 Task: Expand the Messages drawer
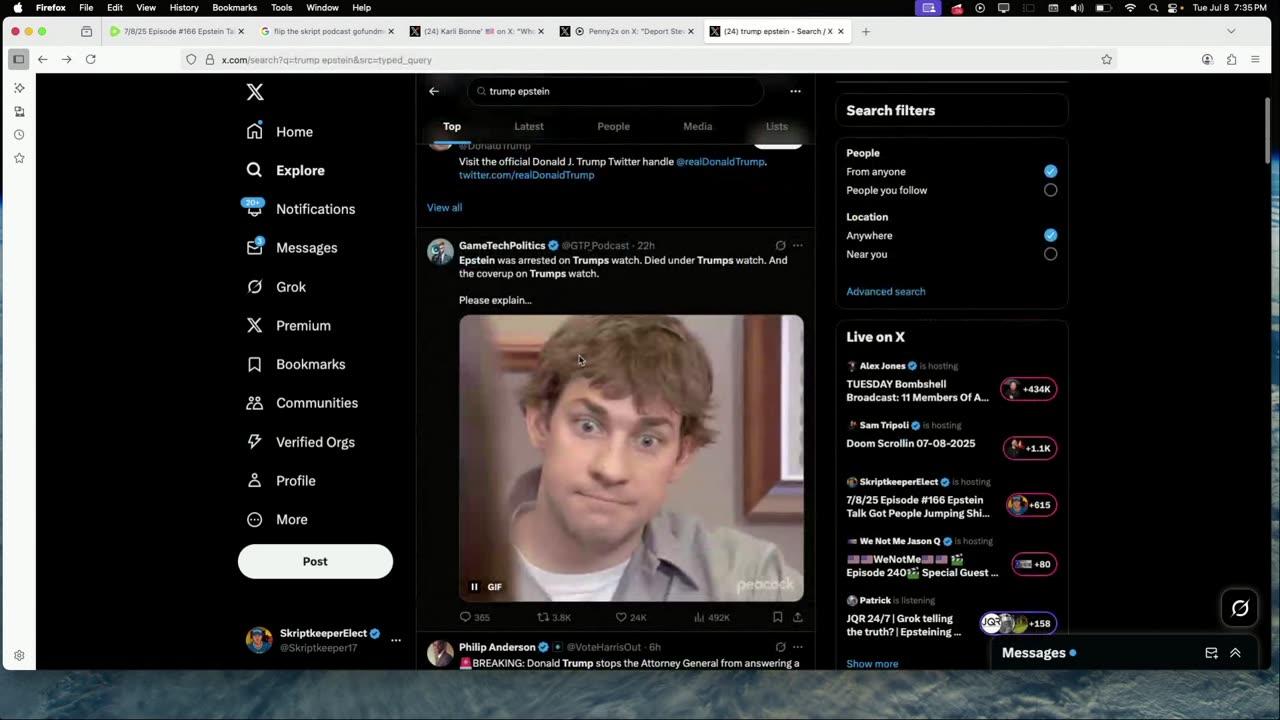1235,653
